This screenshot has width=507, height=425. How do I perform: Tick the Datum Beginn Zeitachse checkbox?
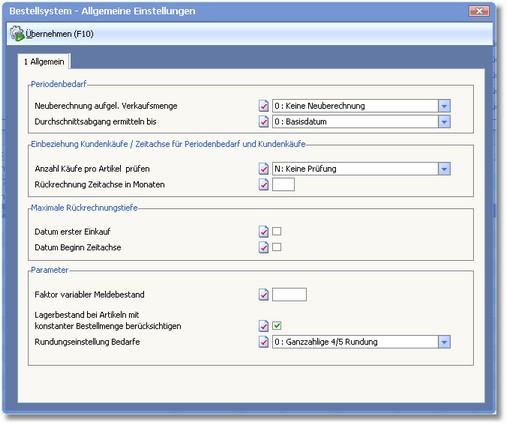(277, 247)
